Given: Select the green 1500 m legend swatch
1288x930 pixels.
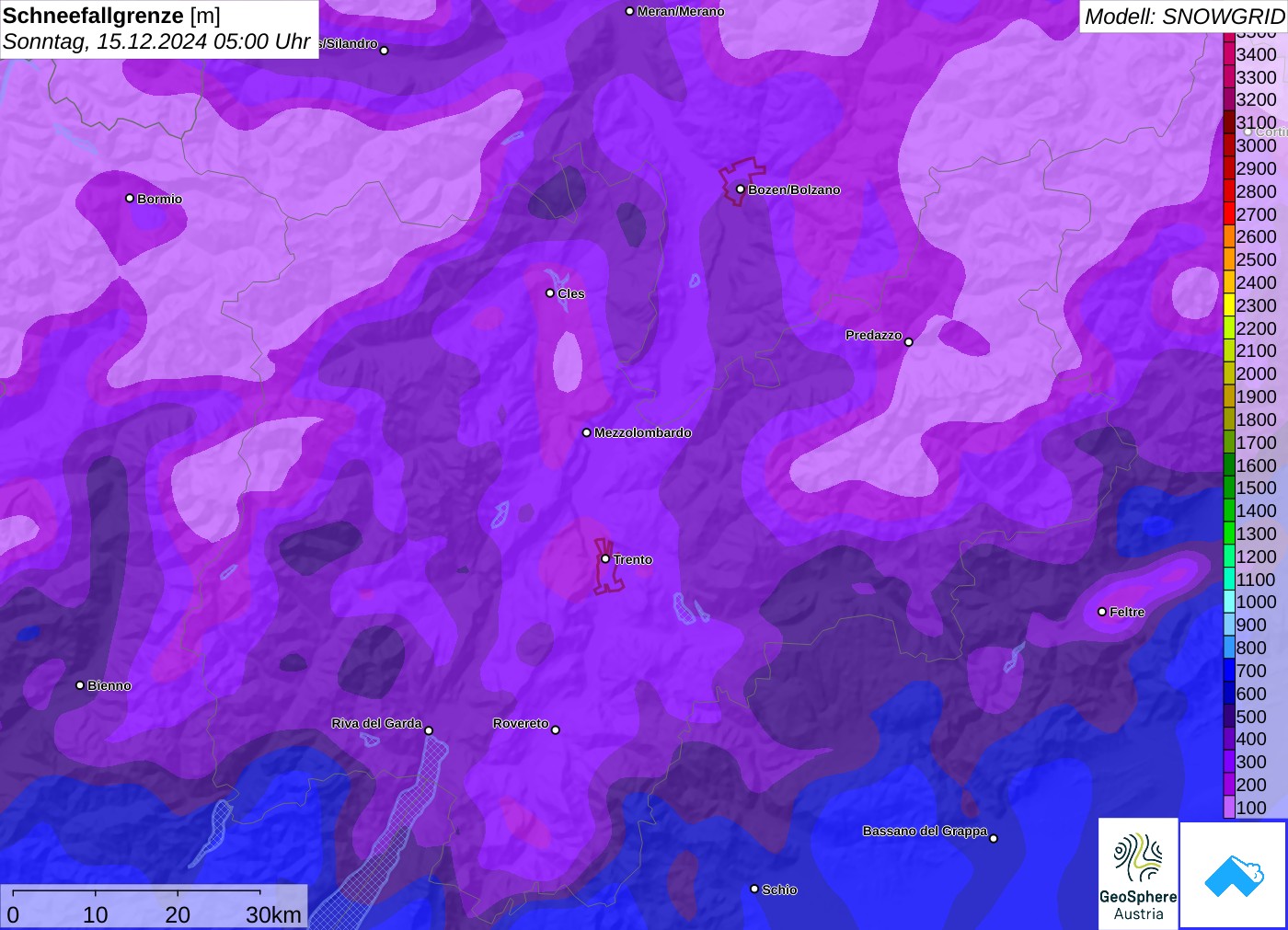Looking at the screenshot, I should pos(1229,488).
